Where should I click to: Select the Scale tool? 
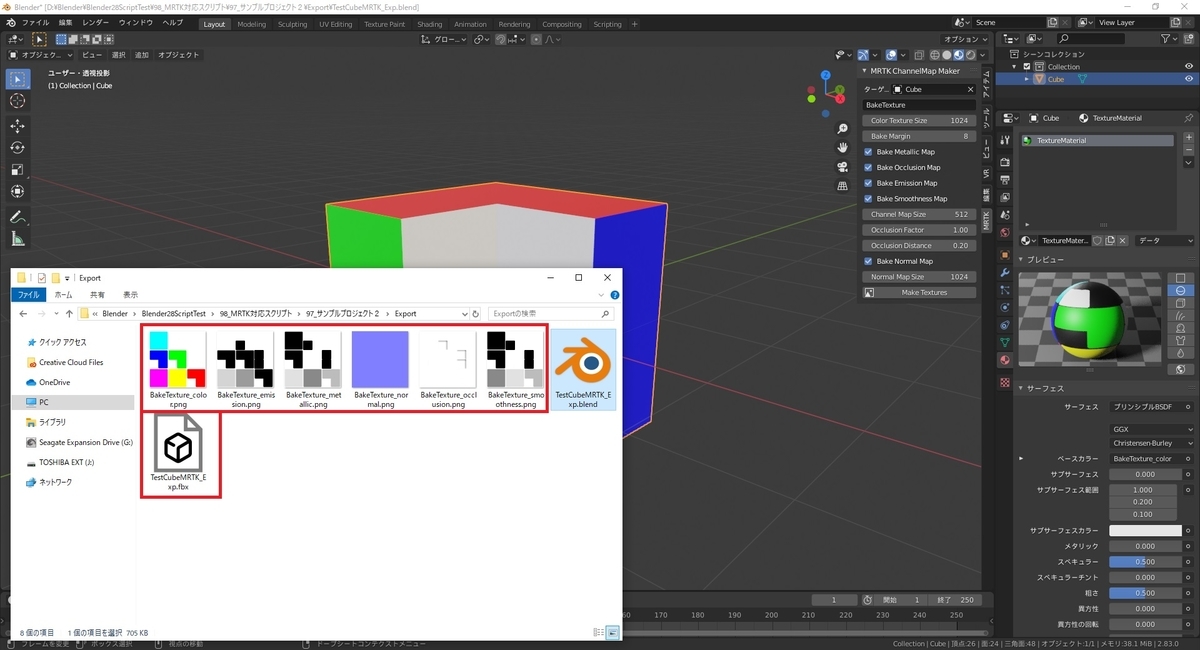(x=17, y=169)
